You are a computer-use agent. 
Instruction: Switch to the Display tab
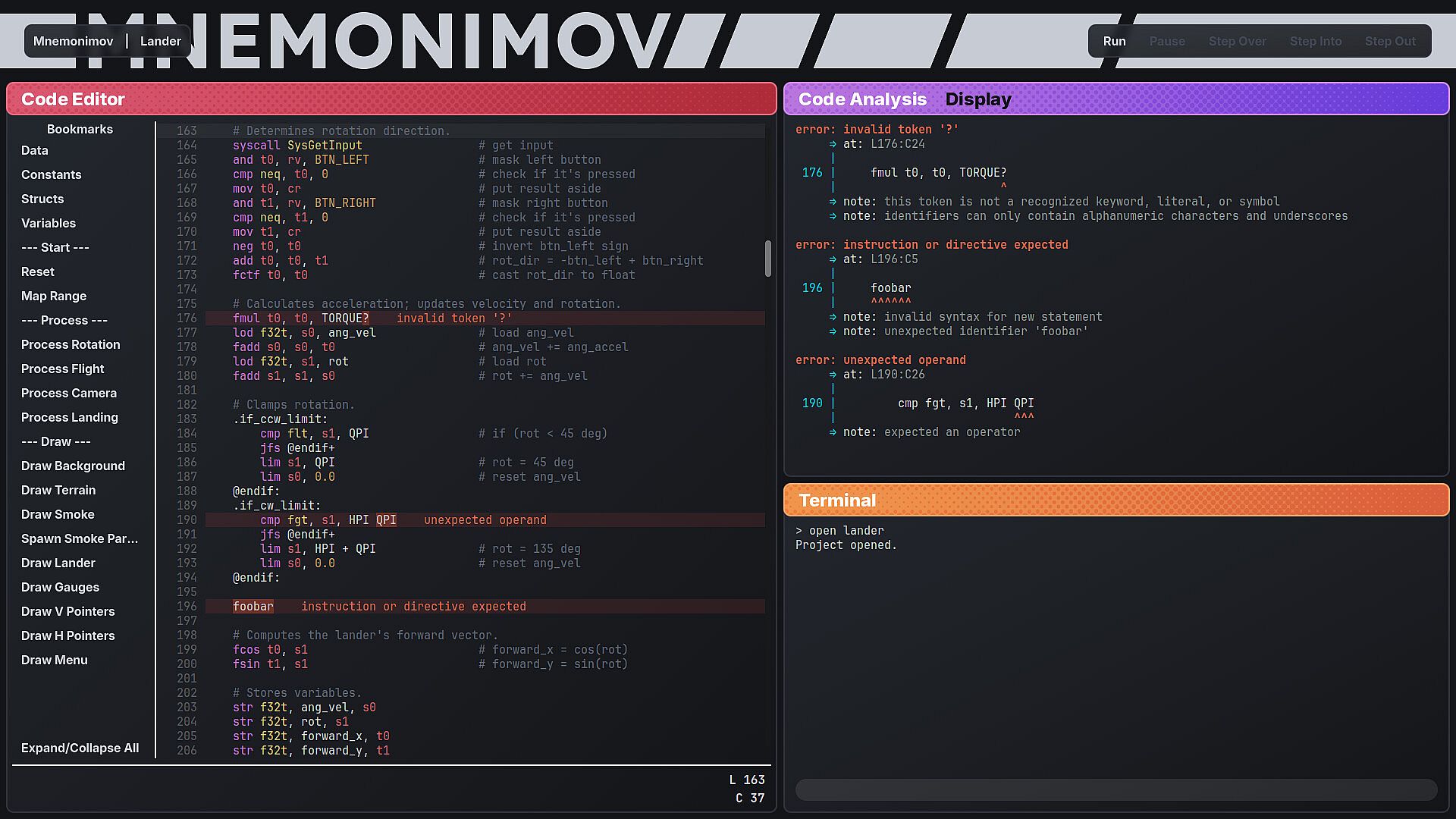(x=977, y=99)
